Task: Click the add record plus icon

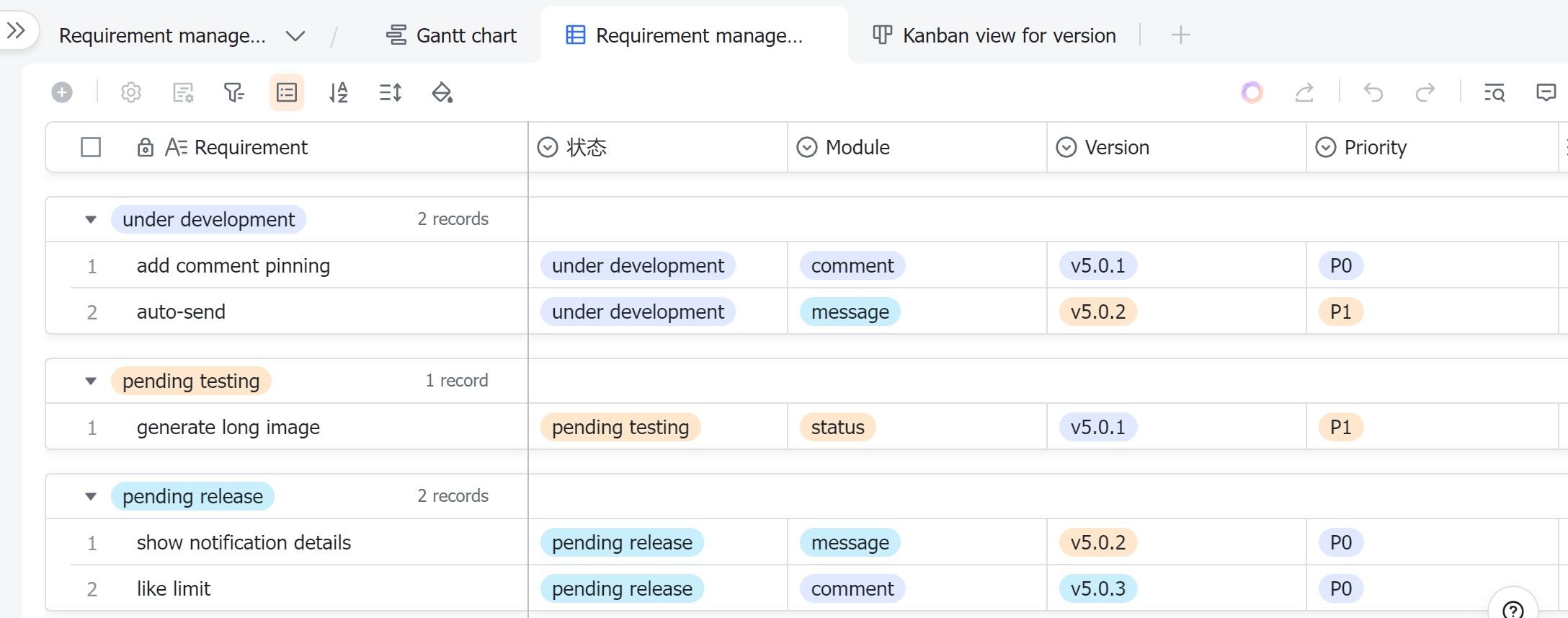Action: (62, 92)
